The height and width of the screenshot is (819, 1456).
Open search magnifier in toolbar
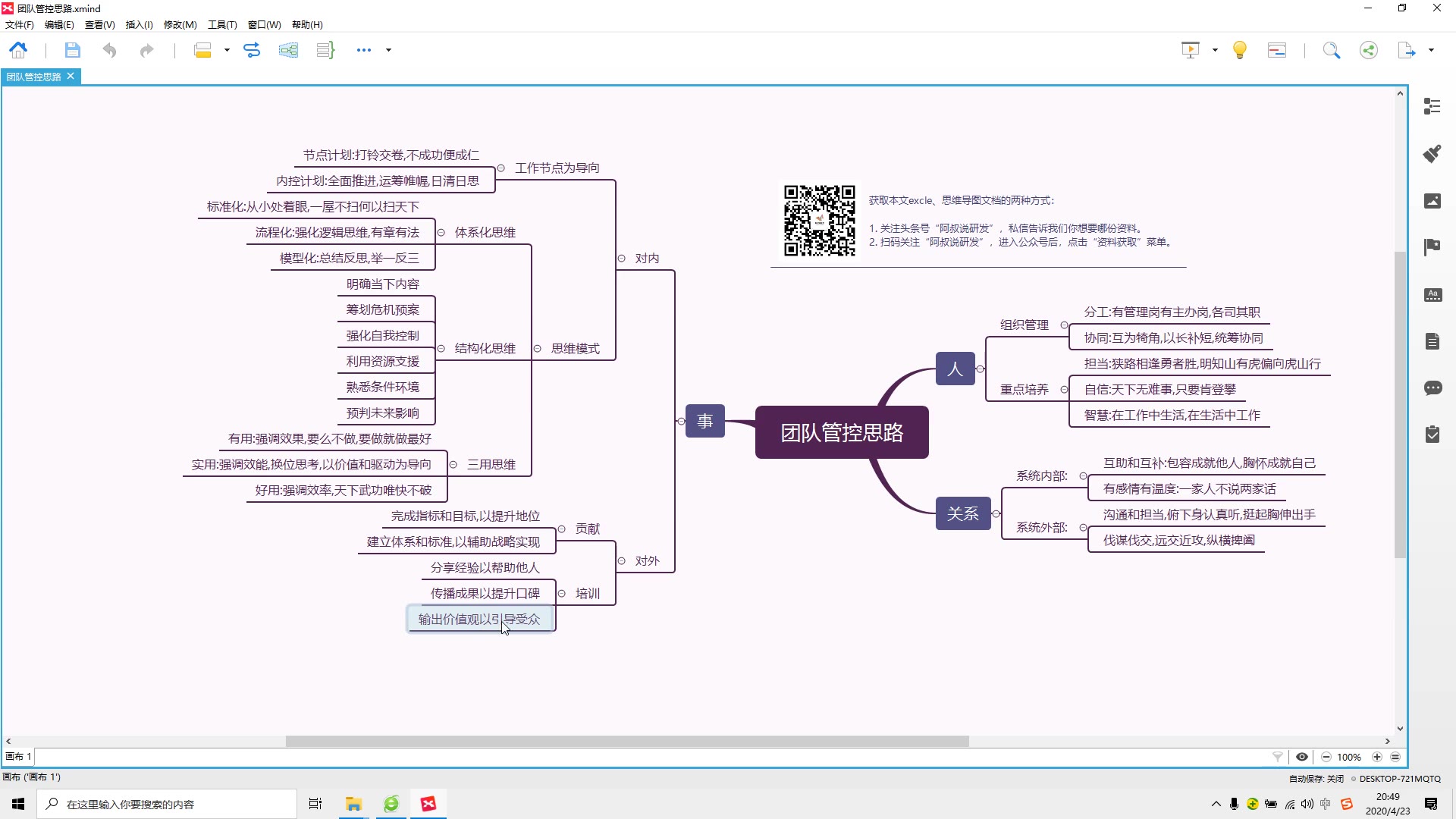pyautogui.click(x=1332, y=50)
